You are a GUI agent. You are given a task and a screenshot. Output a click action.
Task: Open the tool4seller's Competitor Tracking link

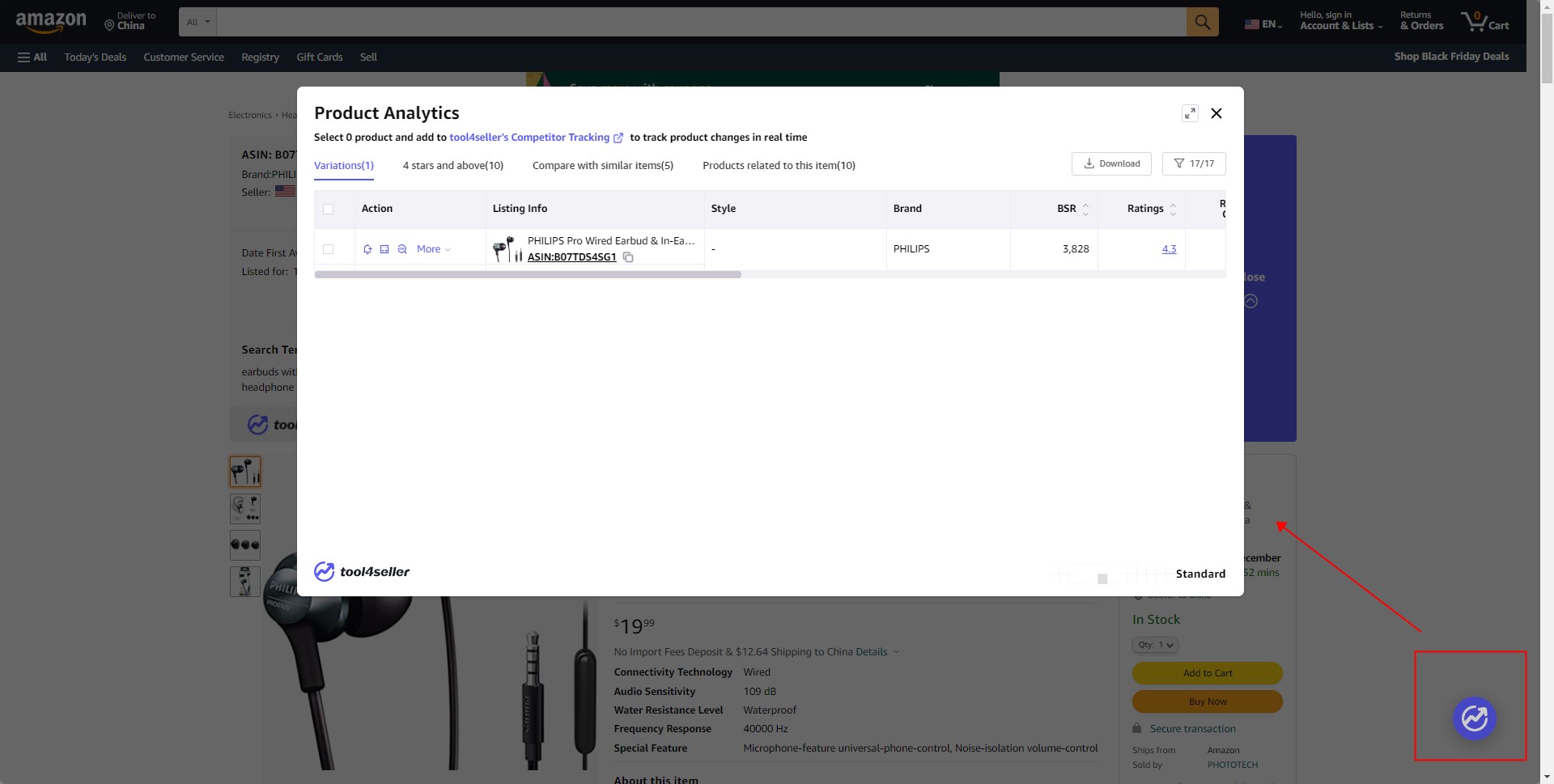[529, 138]
